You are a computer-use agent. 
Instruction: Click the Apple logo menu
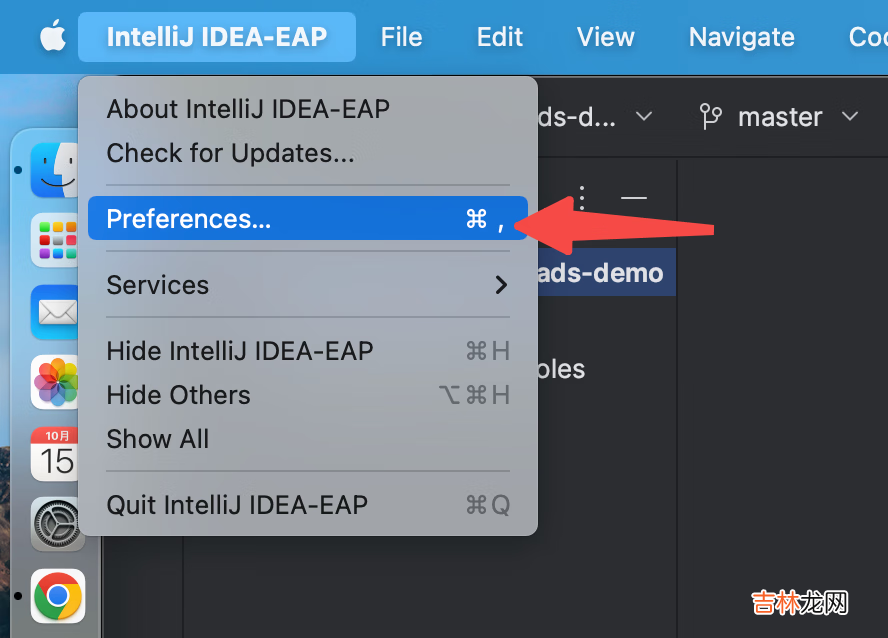coord(52,37)
